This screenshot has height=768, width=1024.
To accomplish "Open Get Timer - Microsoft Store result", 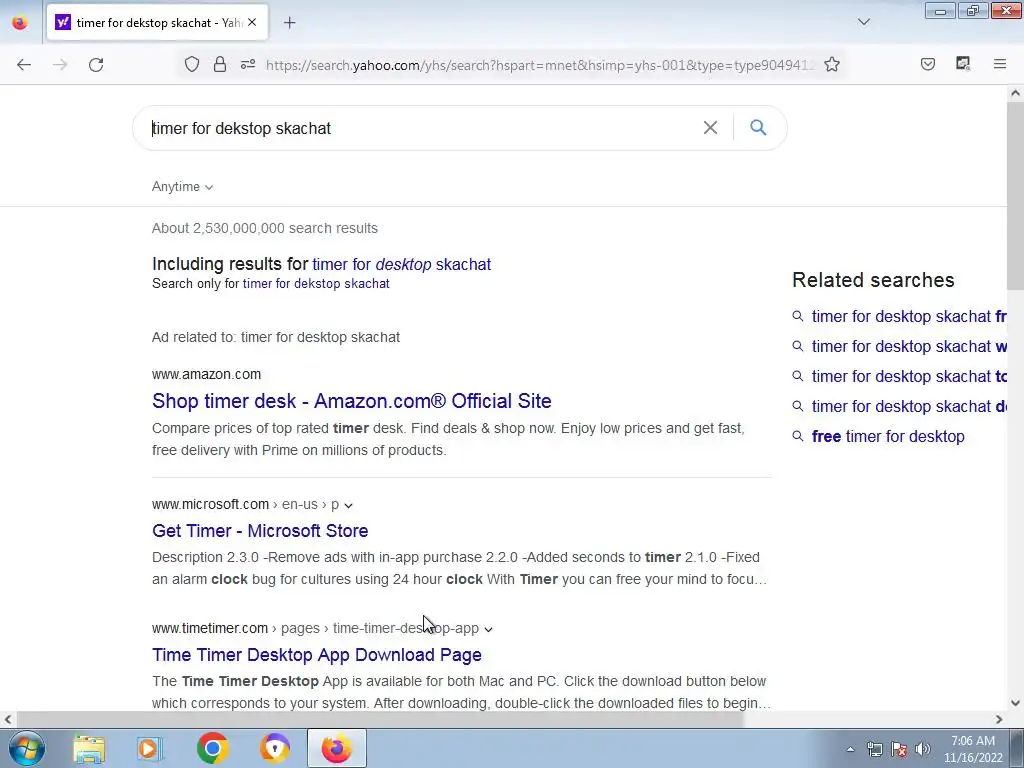I will coord(260,531).
